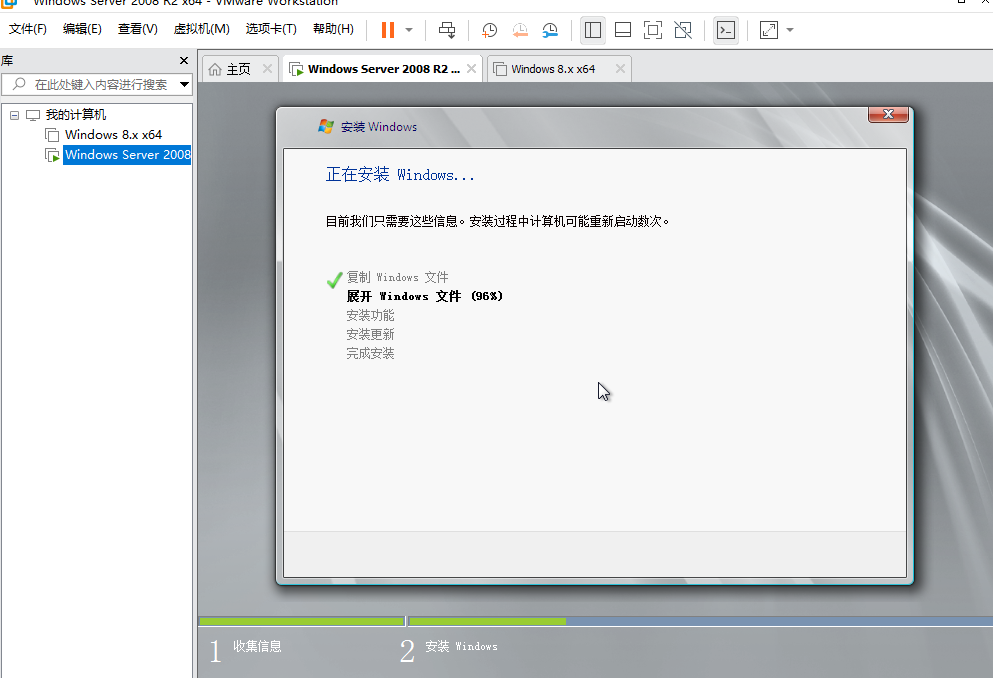Toggle the library panel visibility

click(x=592, y=30)
